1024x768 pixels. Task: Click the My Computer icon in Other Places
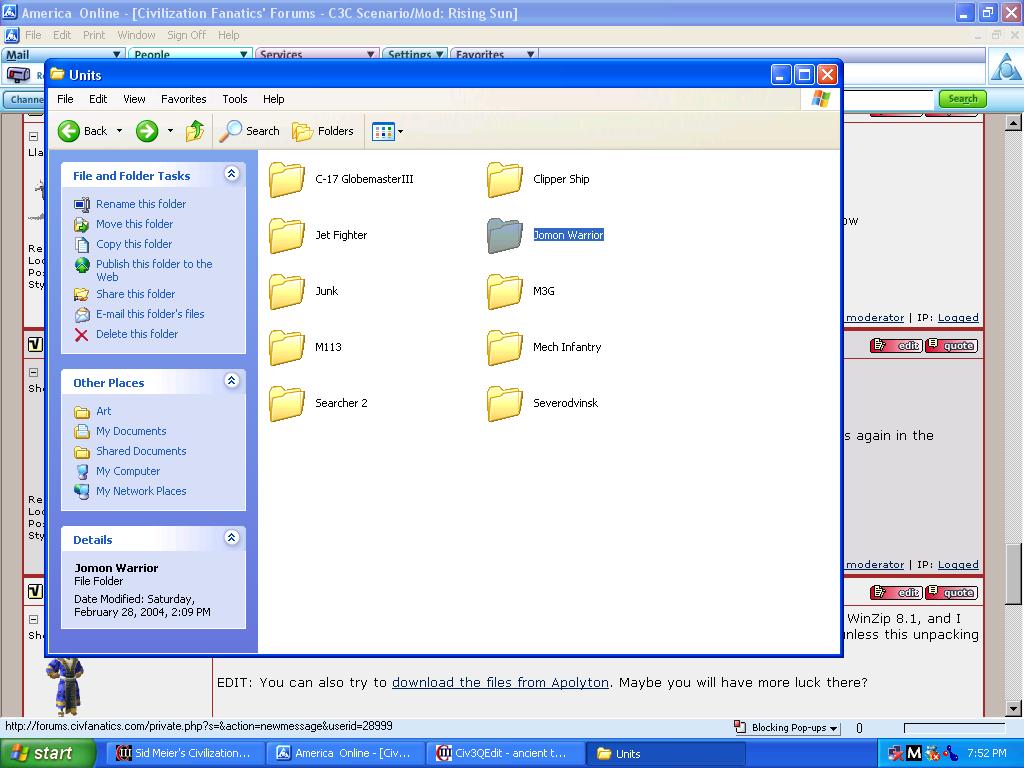[82, 472]
